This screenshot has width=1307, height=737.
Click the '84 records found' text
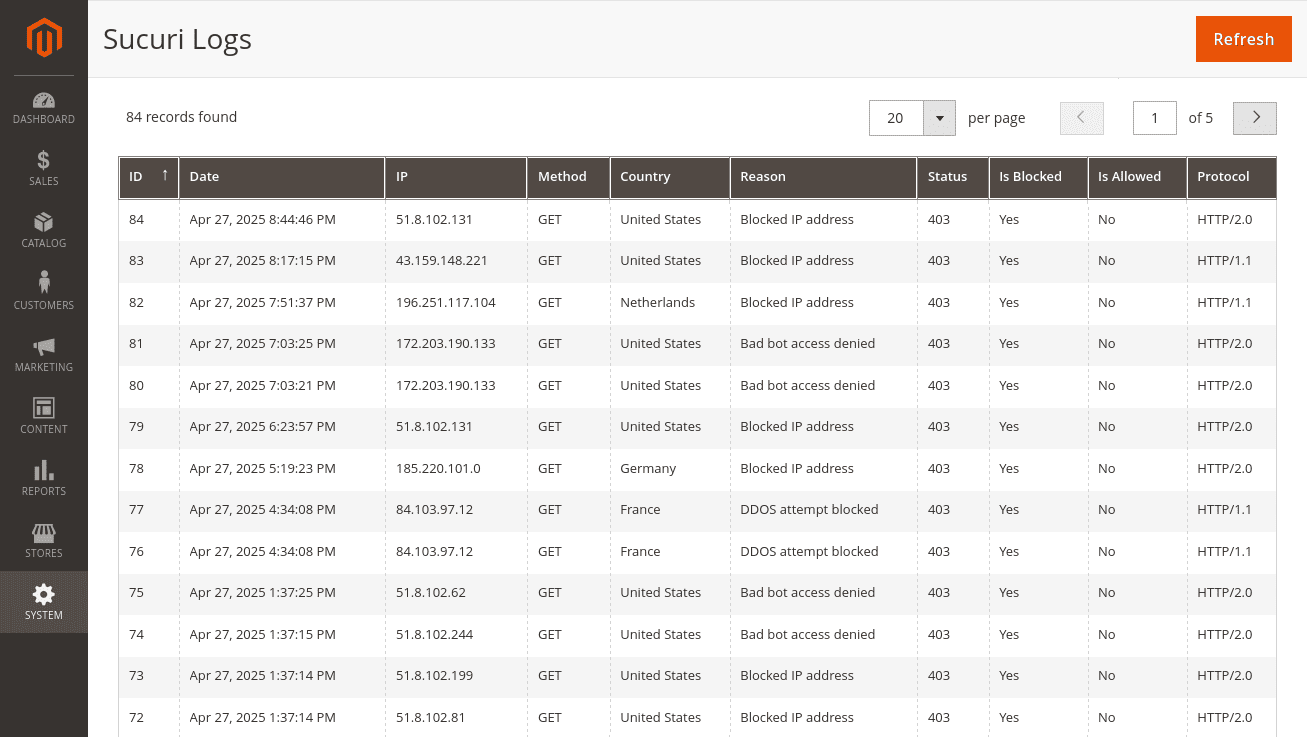coord(181,117)
